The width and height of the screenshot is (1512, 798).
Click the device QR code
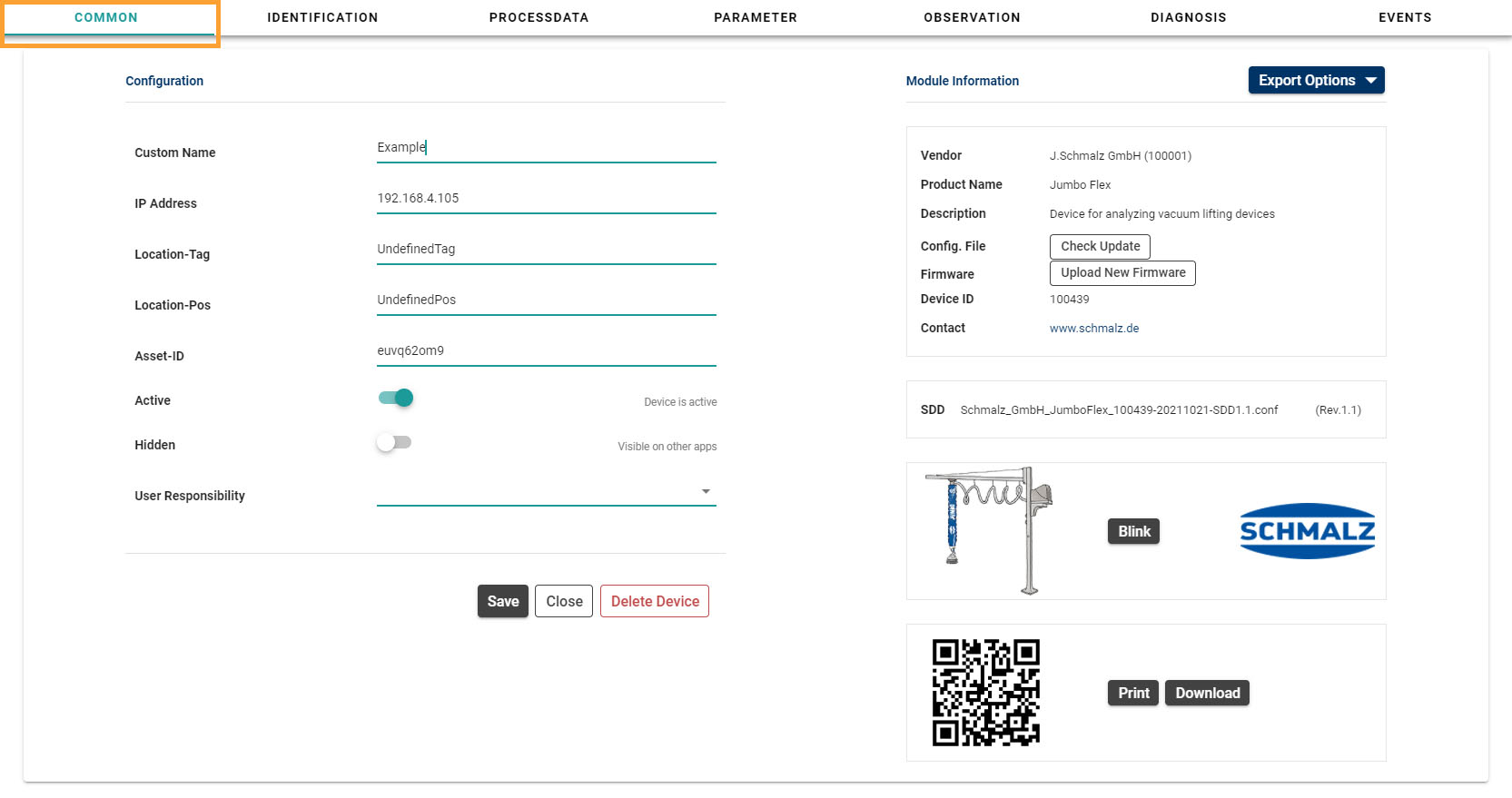(x=985, y=693)
